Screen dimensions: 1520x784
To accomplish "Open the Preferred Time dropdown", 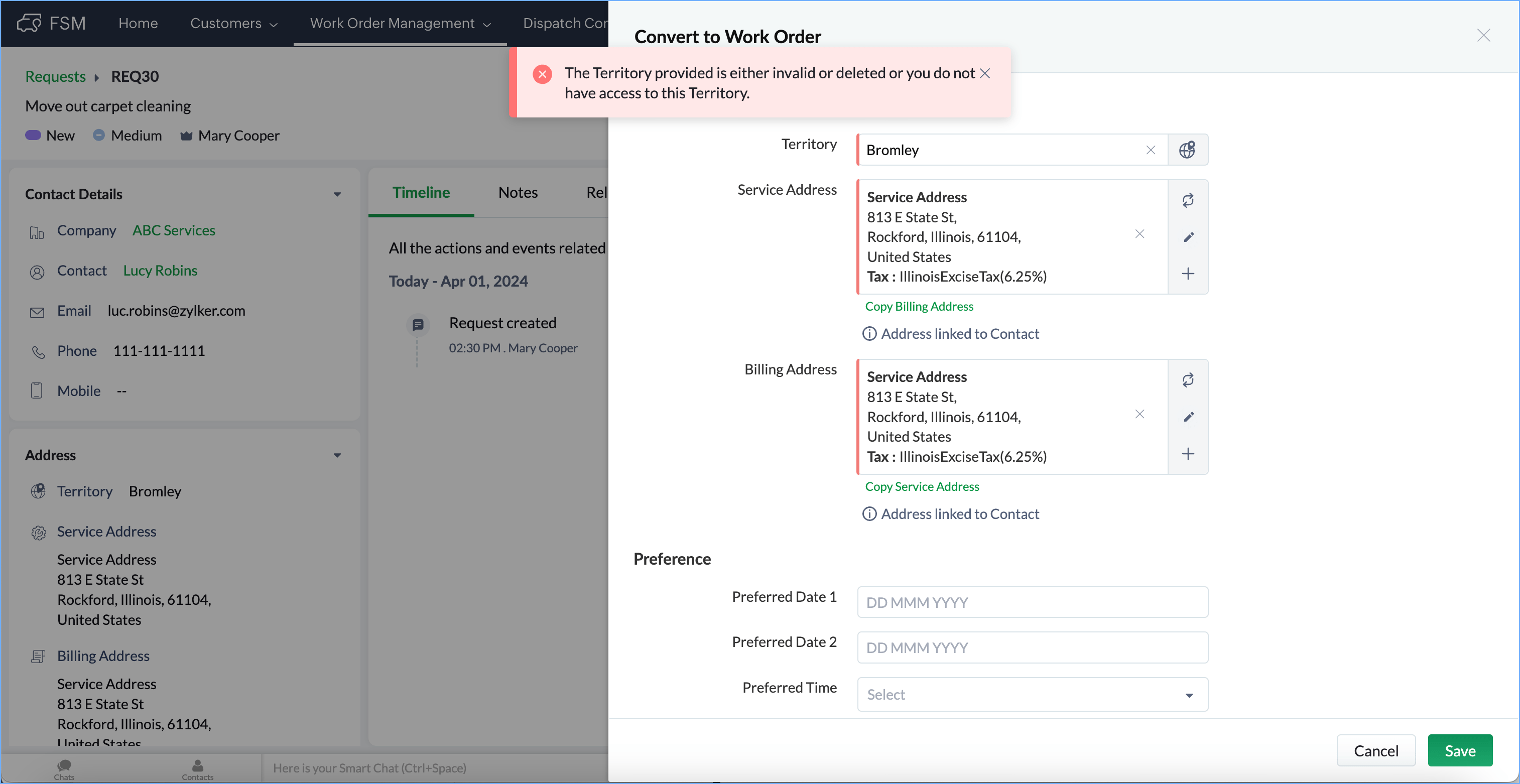I will (x=1032, y=694).
